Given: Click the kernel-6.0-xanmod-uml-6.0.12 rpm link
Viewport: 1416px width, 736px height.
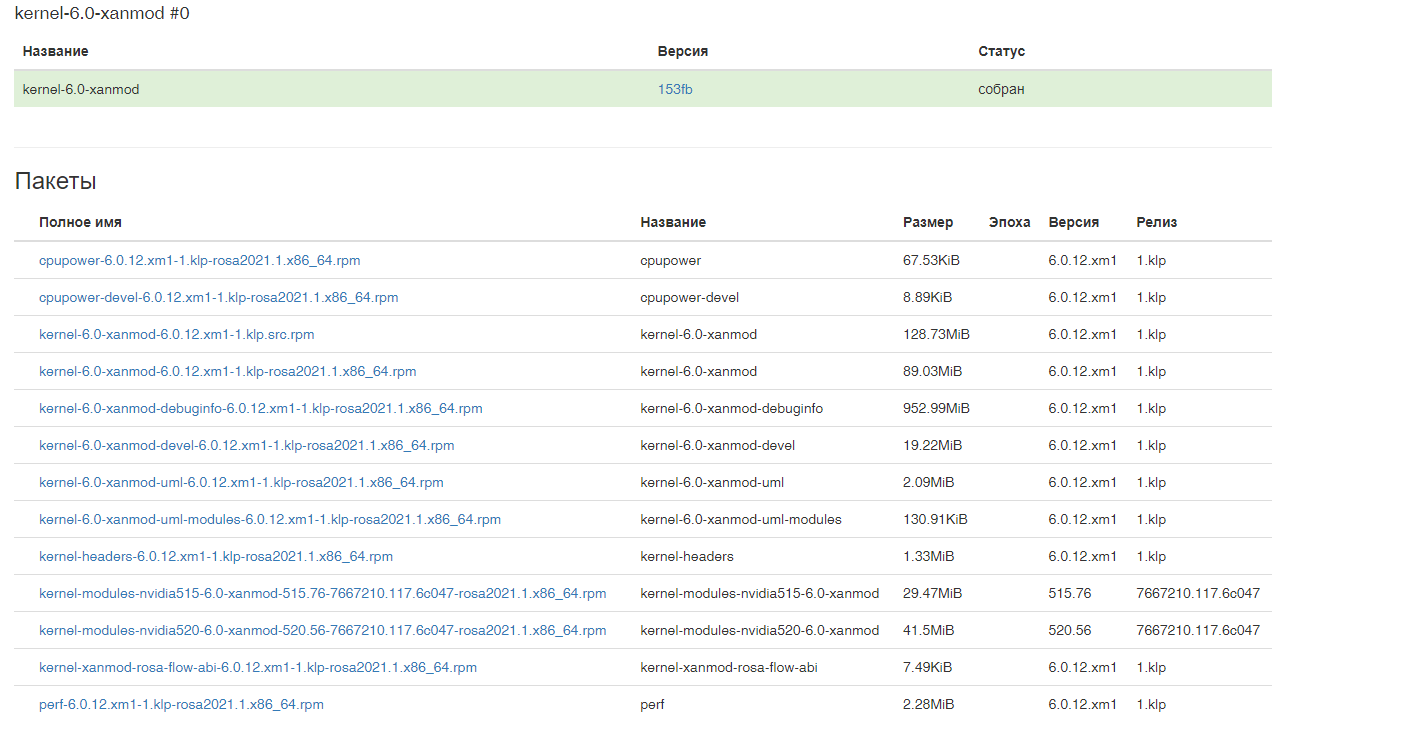Looking at the screenshot, I should tap(241, 482).
